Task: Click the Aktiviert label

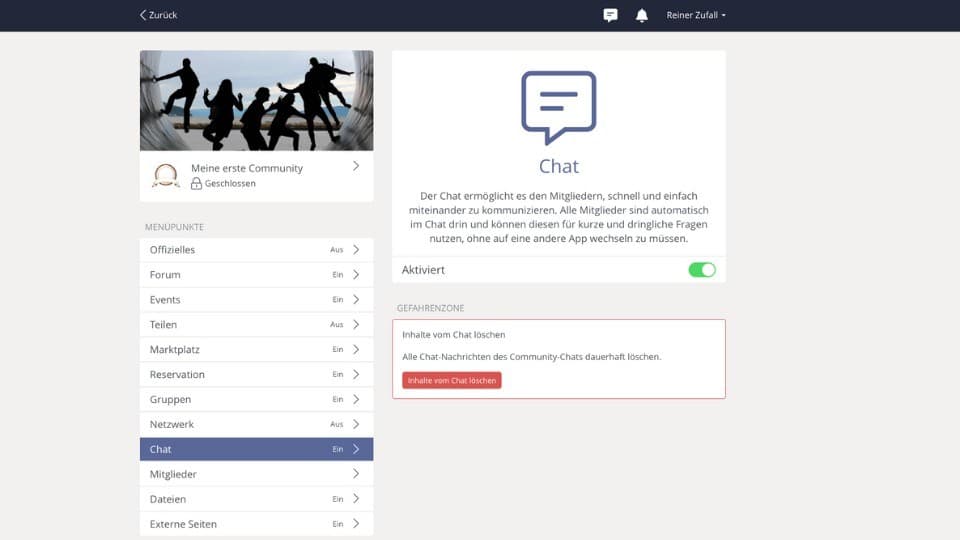Action: point(423,270)
